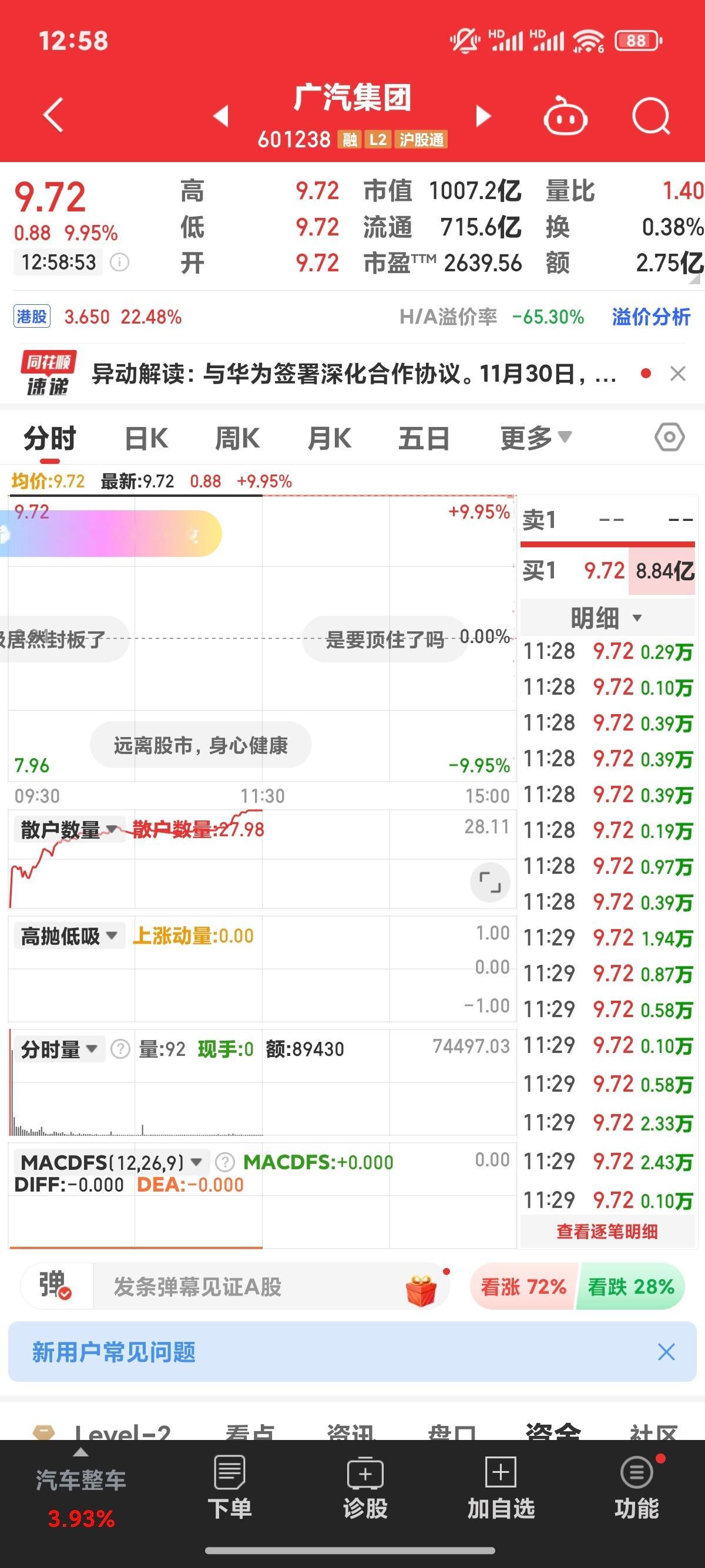Tap the 市盈TTM 2639.56 value
The height and width of the screenshot is (1568, 705).
483,263
